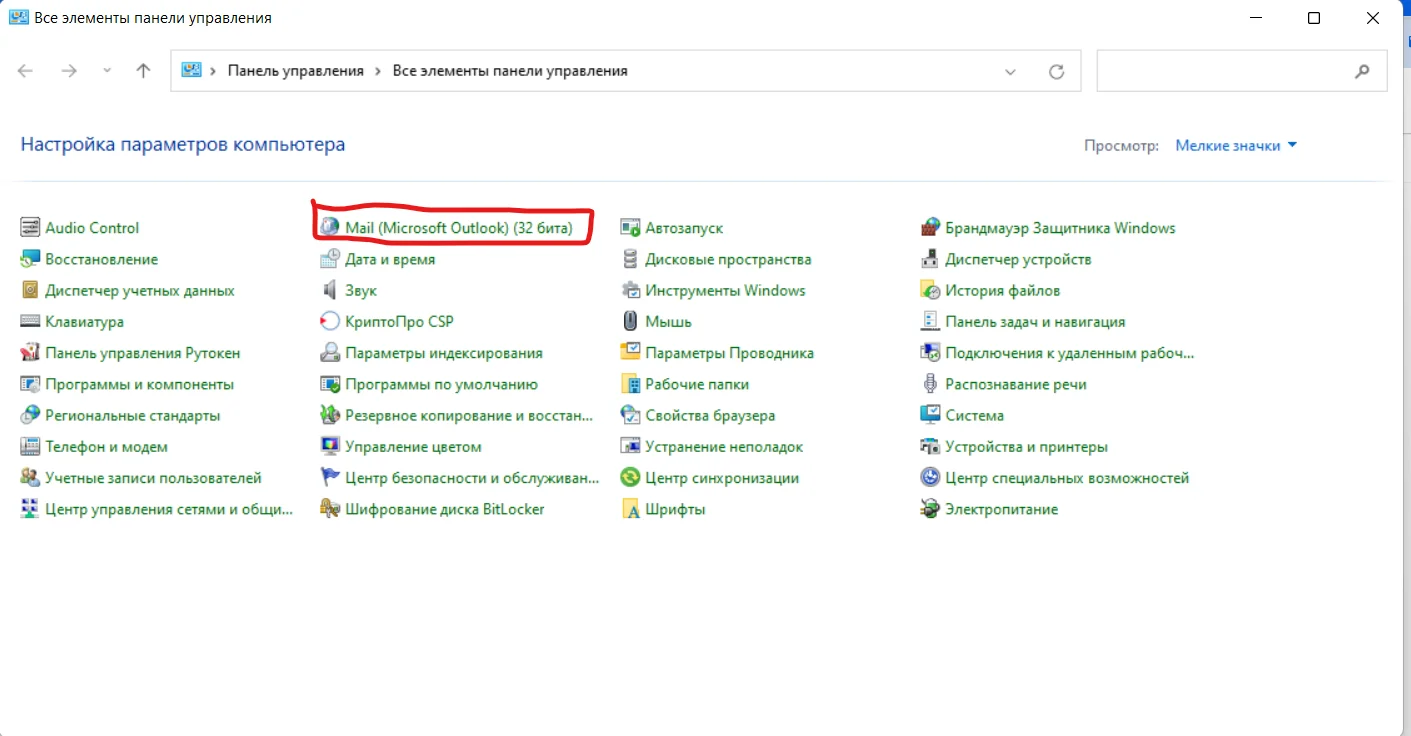Click the Брандмауэр Защитника Windows icon

coord(930,228)
